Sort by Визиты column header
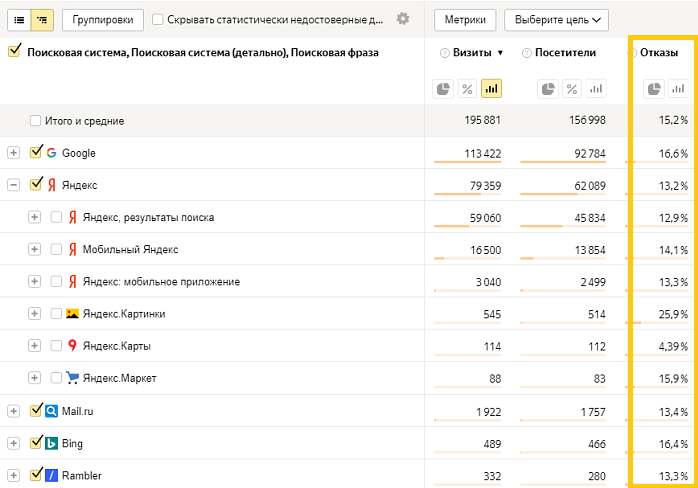Screen dimensions: 698x488 click(472, 53)
